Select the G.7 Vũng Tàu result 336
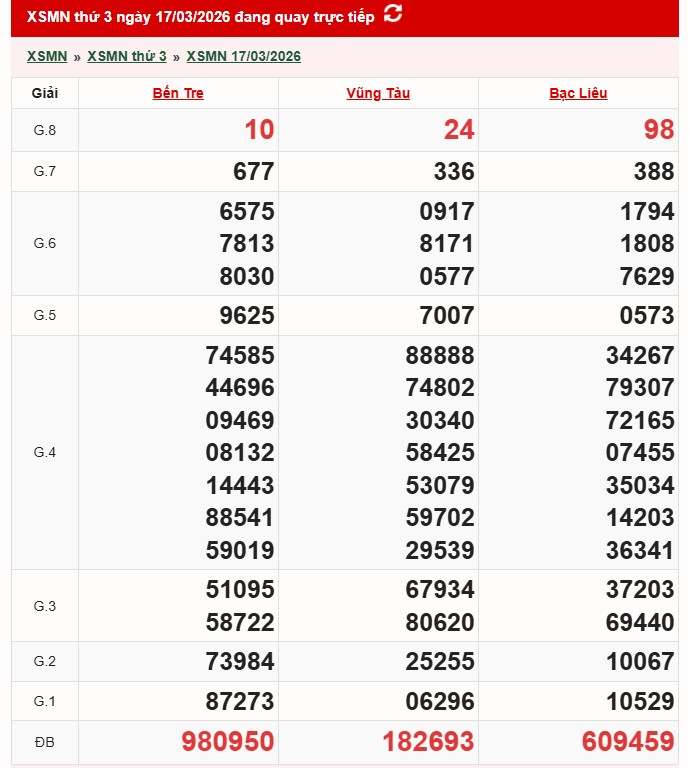The height and width of the screenshot is (768, 689). click(x=454, y=171)
